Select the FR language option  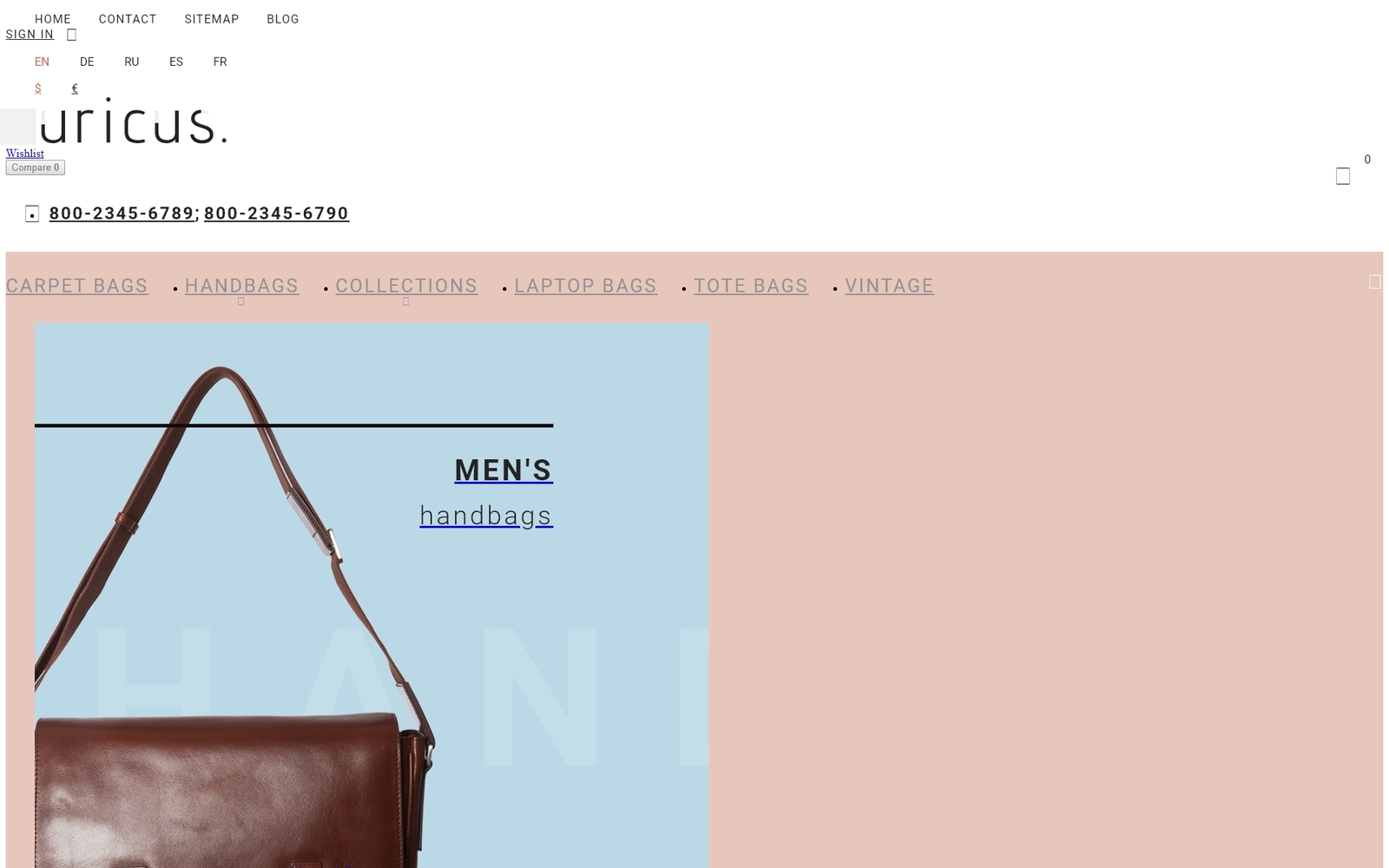[x=220, y=62]
